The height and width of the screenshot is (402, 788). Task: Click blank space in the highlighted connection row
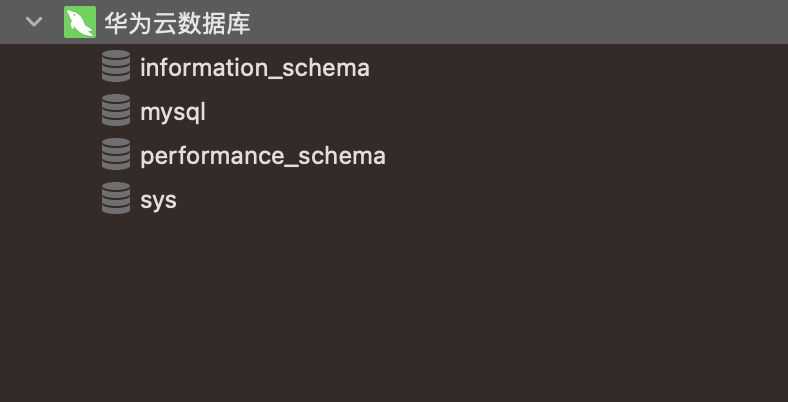520,22
